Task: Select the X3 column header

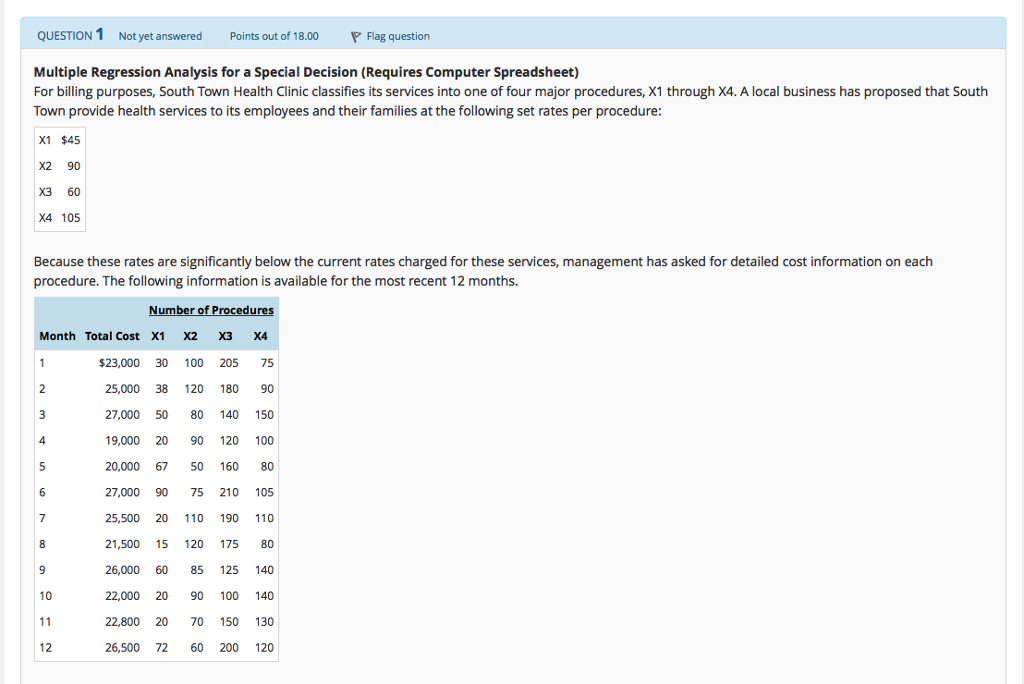Action: point(224,336)
